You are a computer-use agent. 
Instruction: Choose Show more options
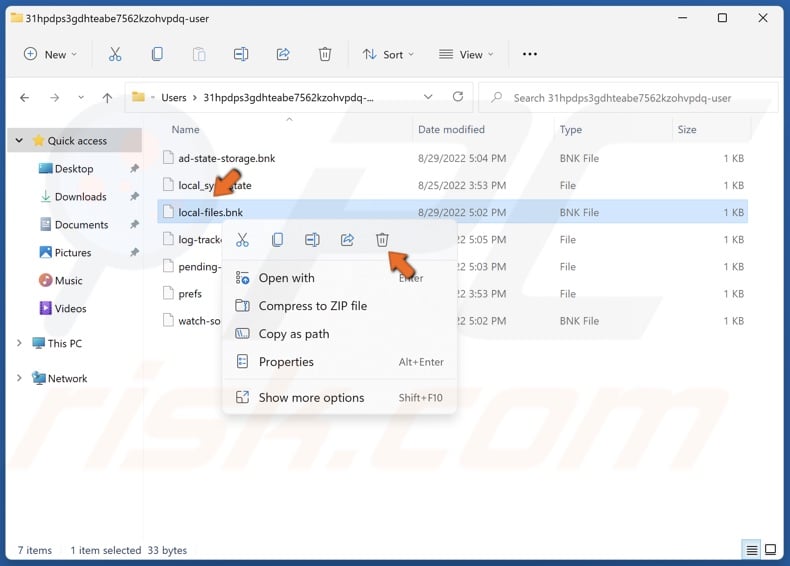coord(340,398)
